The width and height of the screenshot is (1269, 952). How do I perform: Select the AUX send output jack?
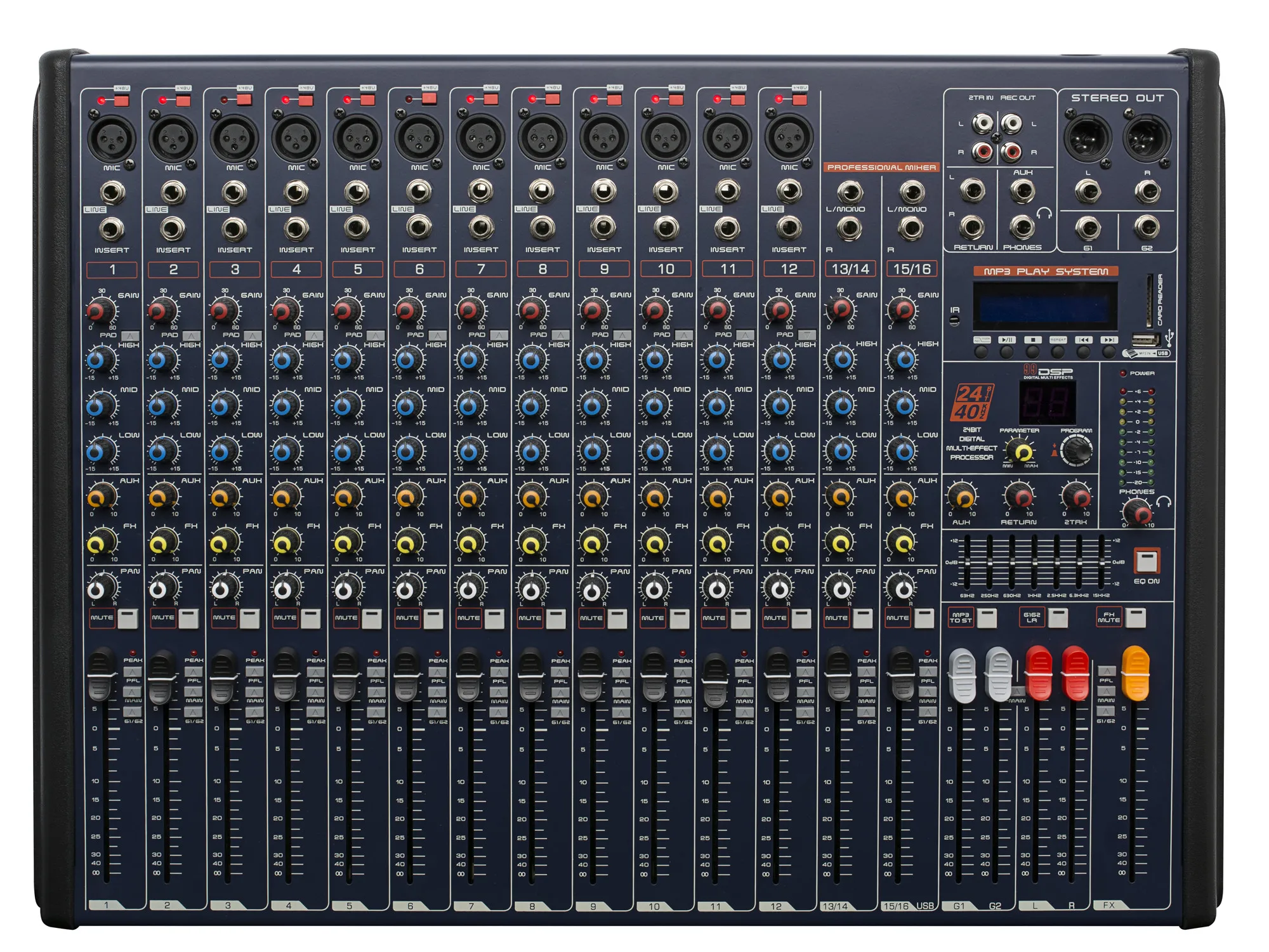[x=1022, y=191]
